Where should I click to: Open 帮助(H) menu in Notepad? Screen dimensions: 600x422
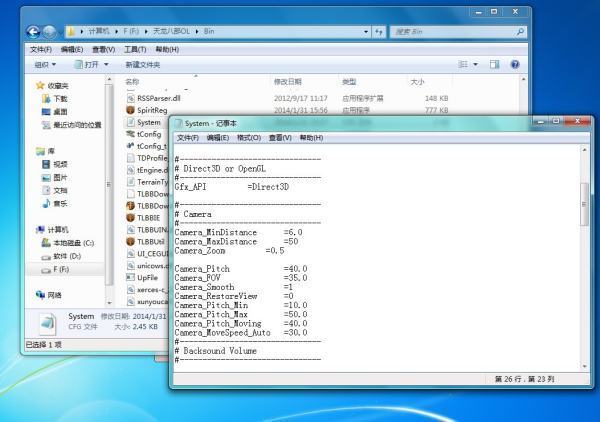pos(311,138)
